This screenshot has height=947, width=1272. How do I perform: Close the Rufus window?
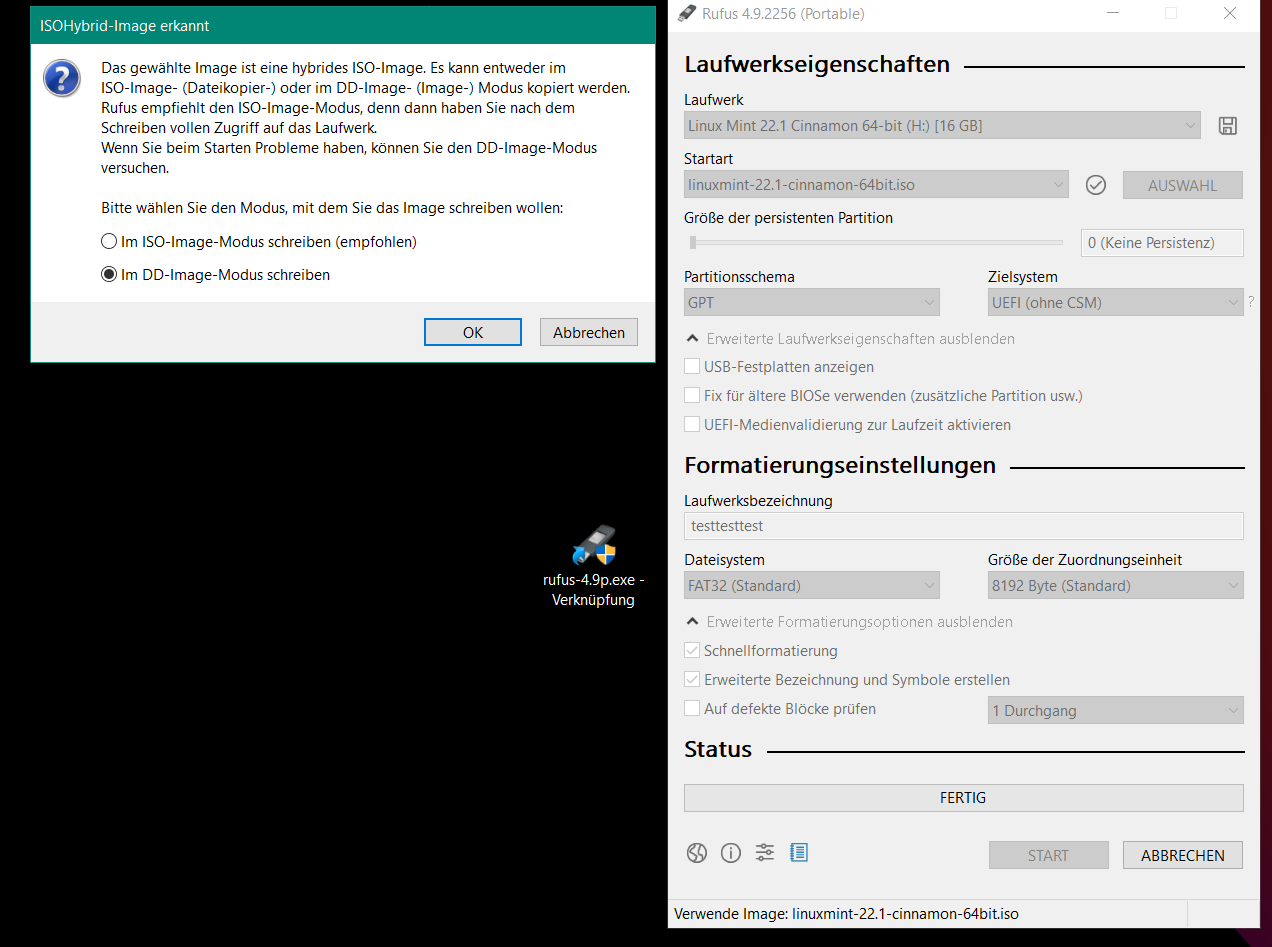click(x=1230, y=13)
